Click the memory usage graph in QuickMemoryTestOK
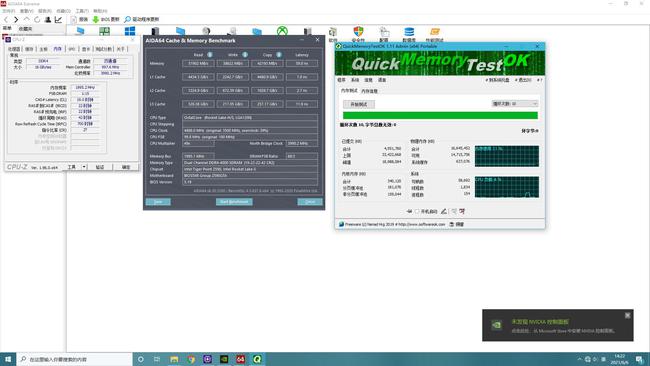650x366 pixels. 507,156
